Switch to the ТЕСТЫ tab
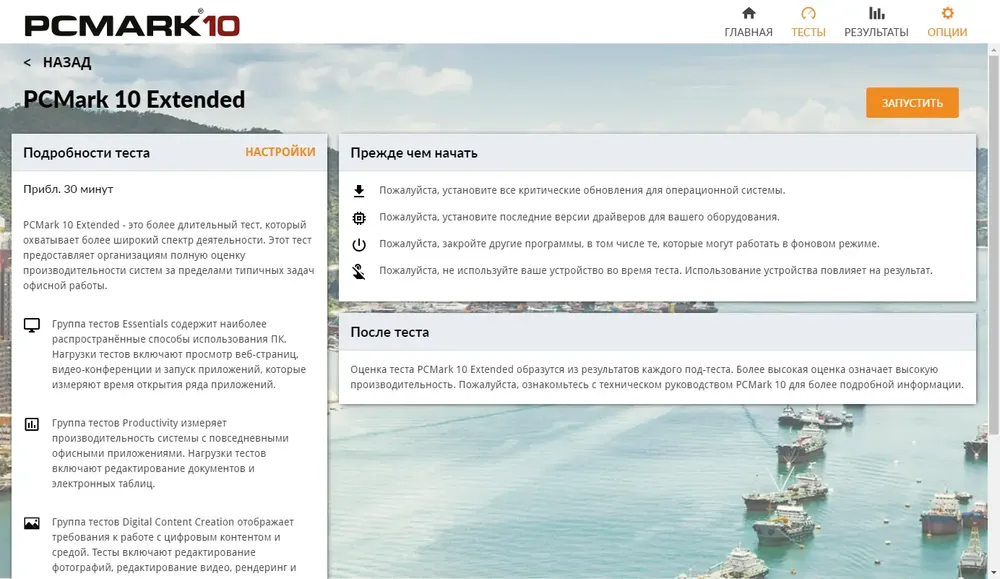Image resolution: width=1000 pixels, height=579 pixels. 808,22
